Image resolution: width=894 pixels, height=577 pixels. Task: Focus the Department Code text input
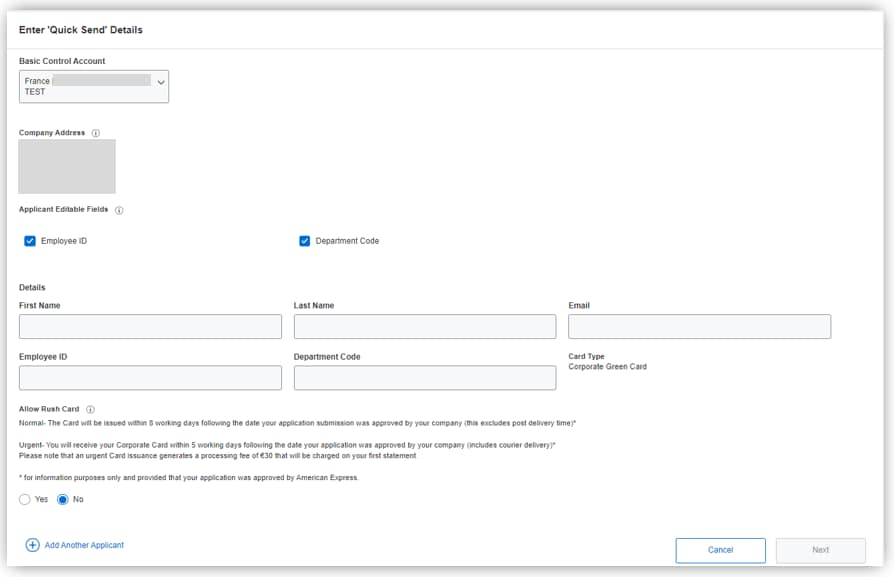coord(425,378)
